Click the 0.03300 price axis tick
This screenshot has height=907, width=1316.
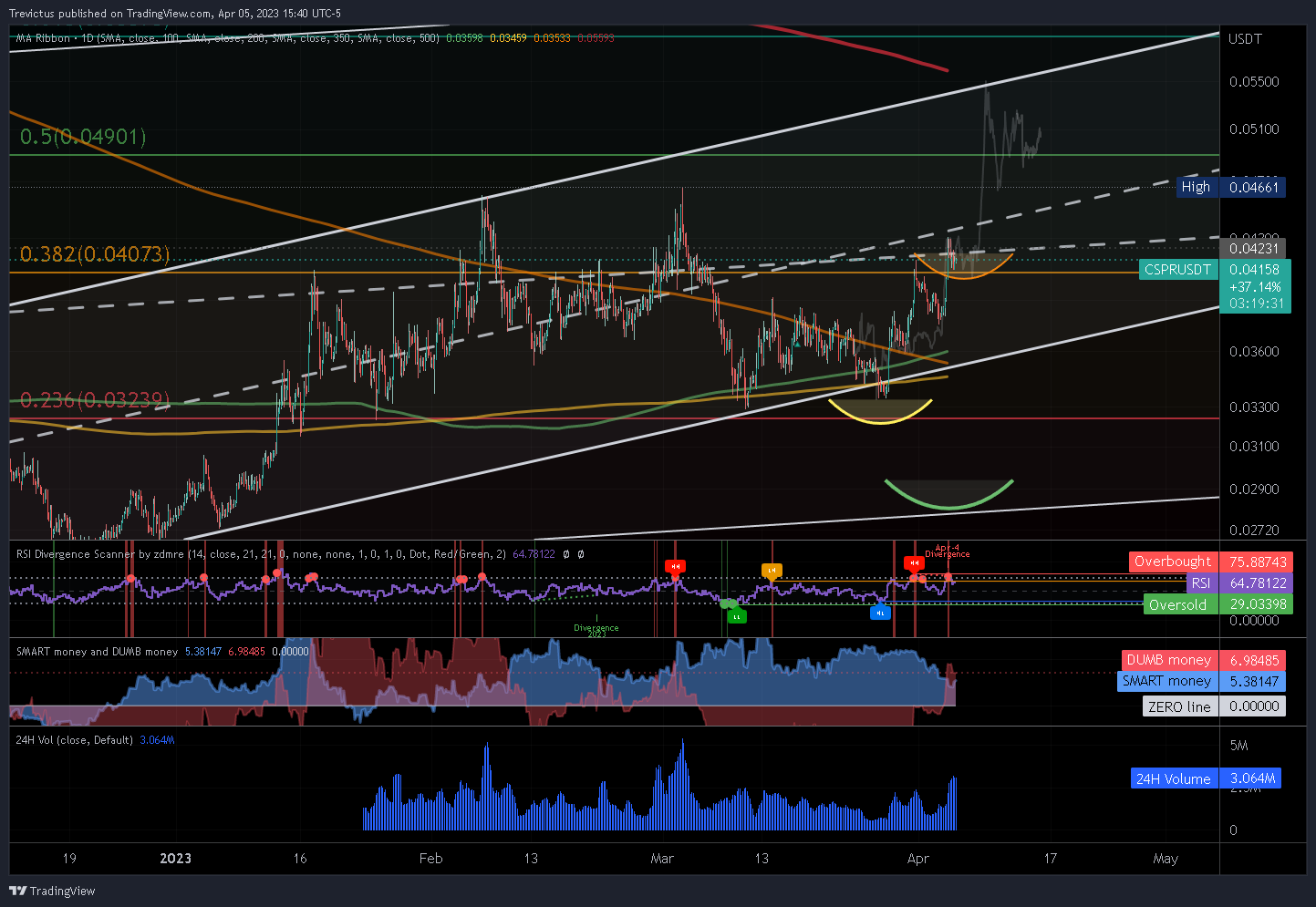(x=1254, y=407)
